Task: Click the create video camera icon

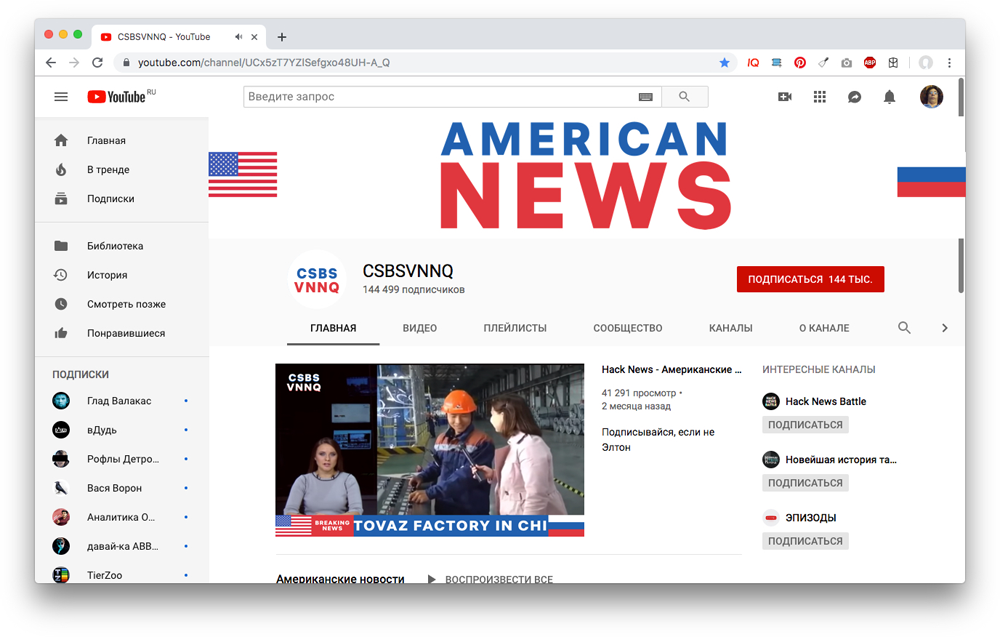Action: [x=785, y=97]
